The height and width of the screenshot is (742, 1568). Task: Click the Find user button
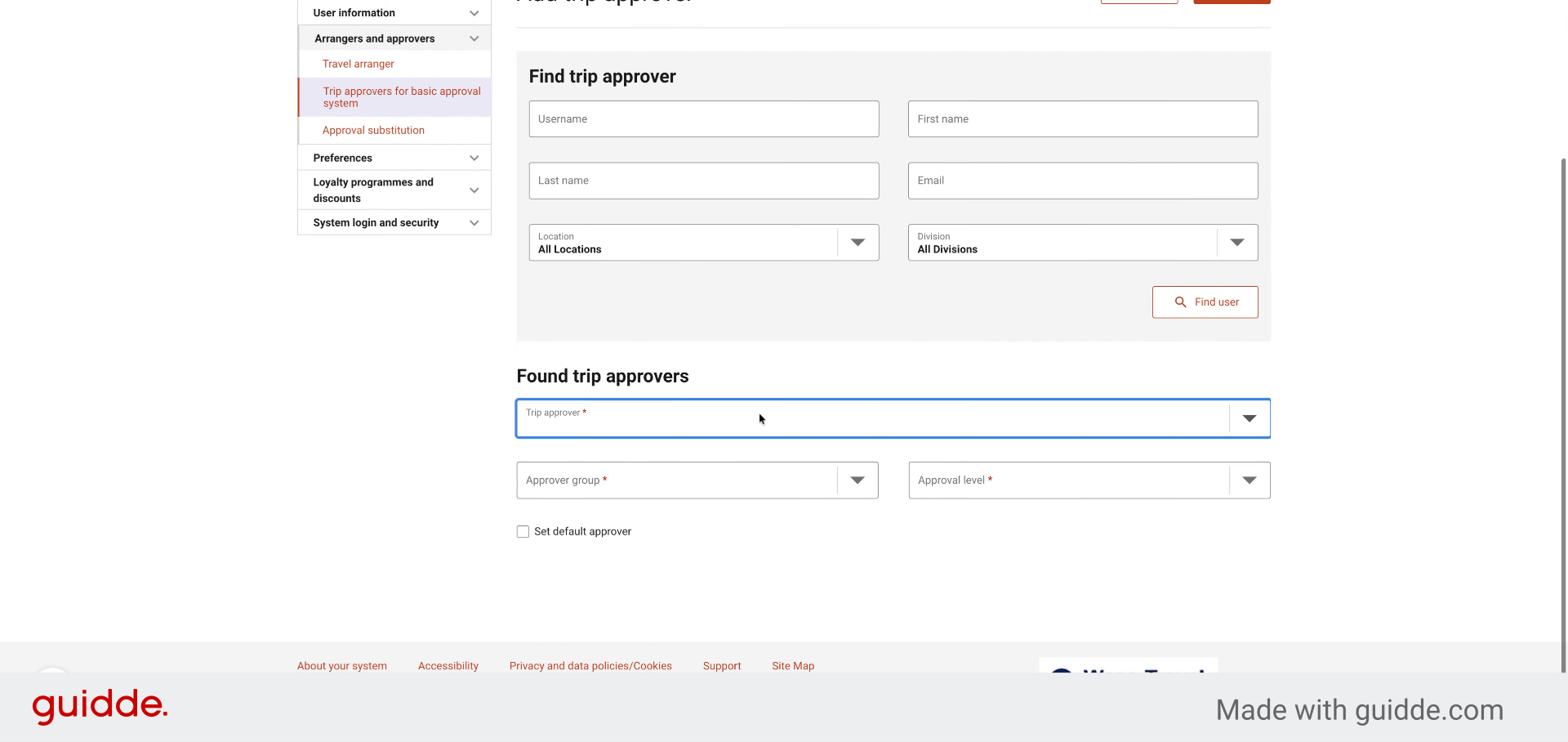[x=1205, y=302]
